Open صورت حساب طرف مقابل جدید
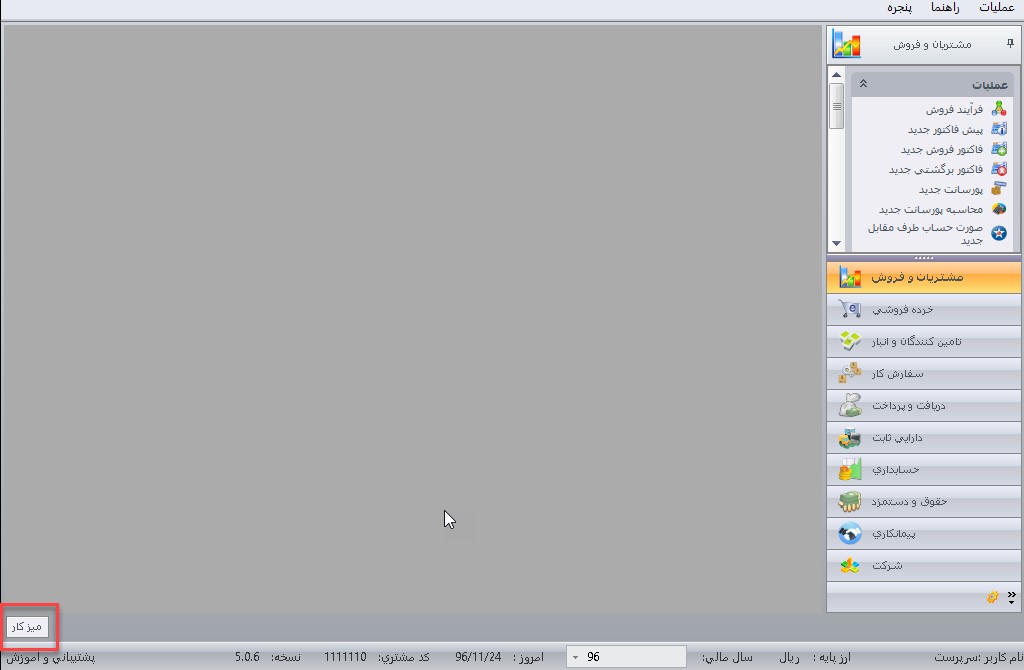1024x670 pixels. point(997,233)
